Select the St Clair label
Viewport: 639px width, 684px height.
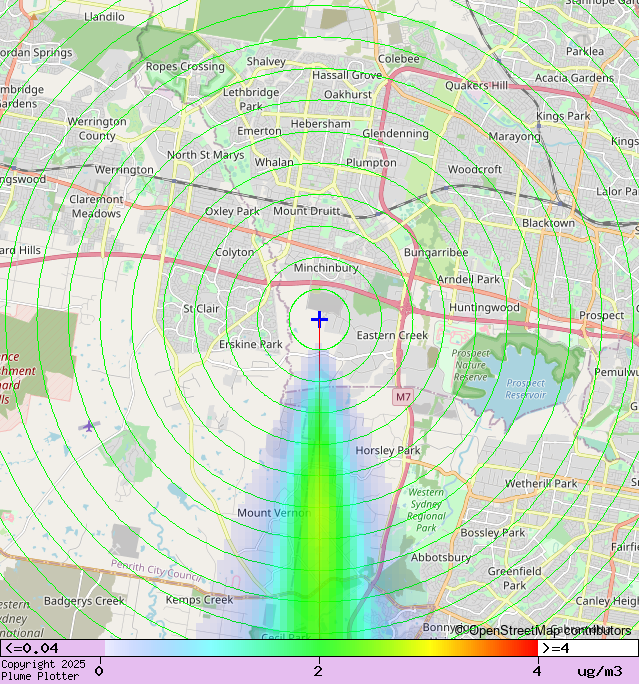coord(201,308)
